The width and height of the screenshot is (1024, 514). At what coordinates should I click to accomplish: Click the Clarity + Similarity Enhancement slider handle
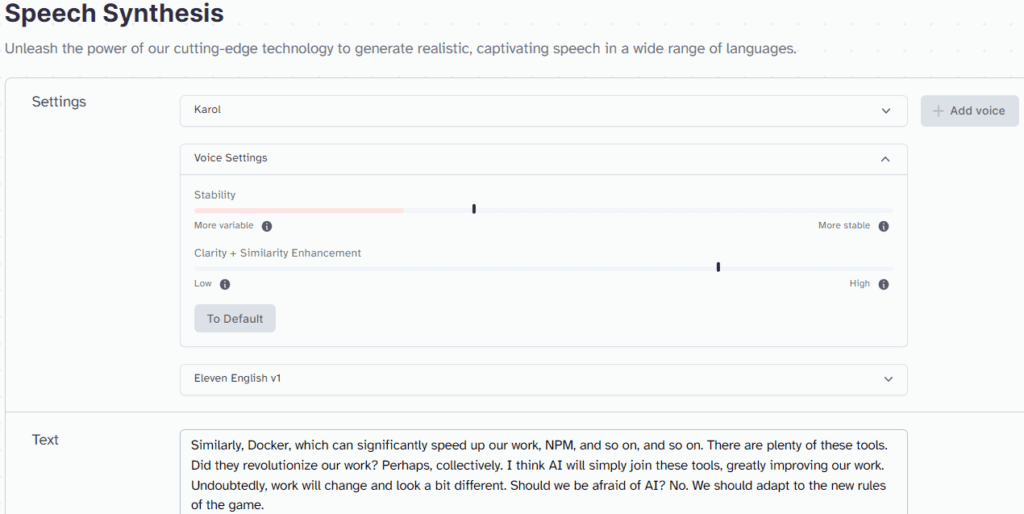click(718, 266)
